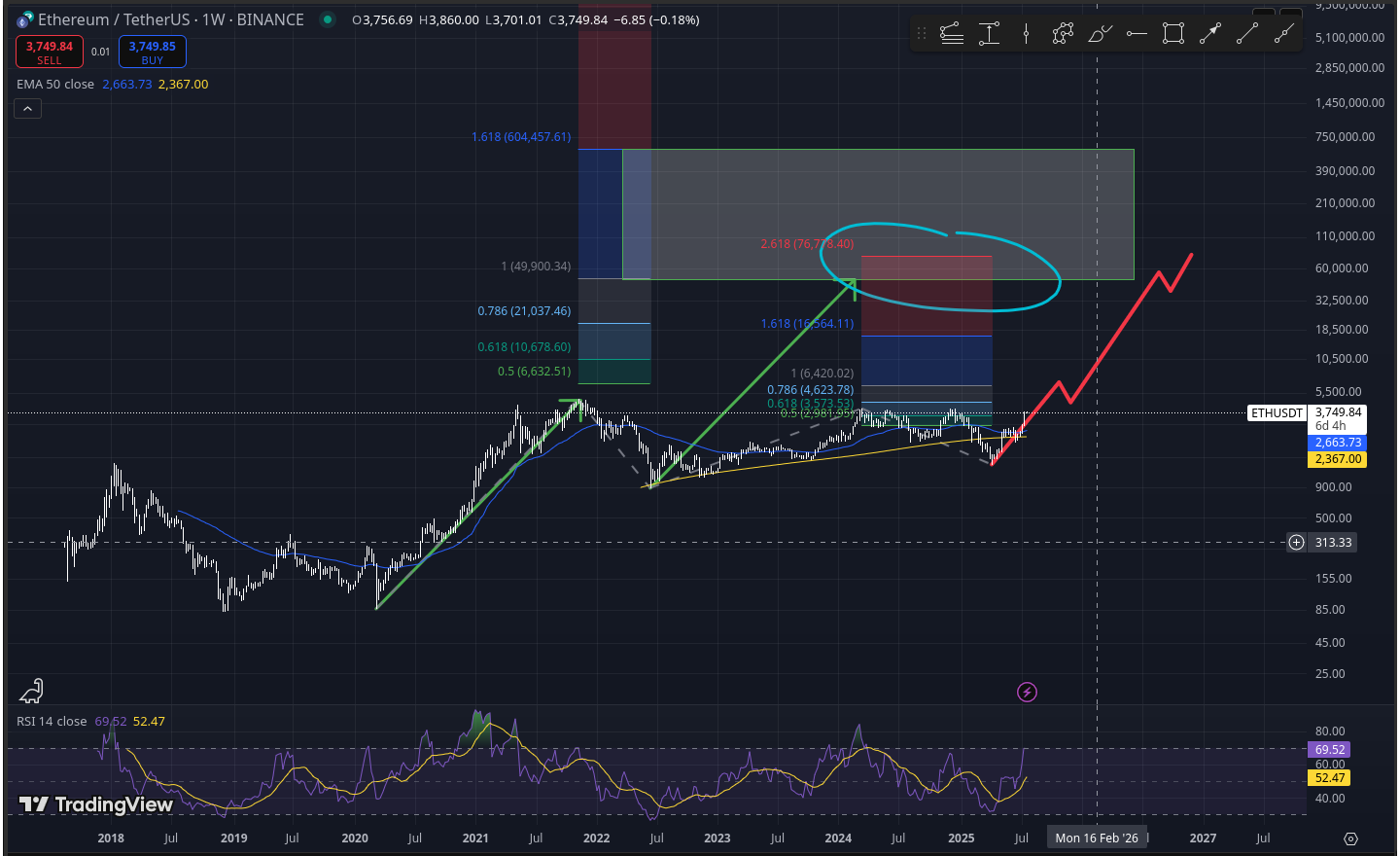Open the Ethereum / TetherUS symbol title
The width and height of the screenshot is (1400, 856).
[x=171, y=19]
